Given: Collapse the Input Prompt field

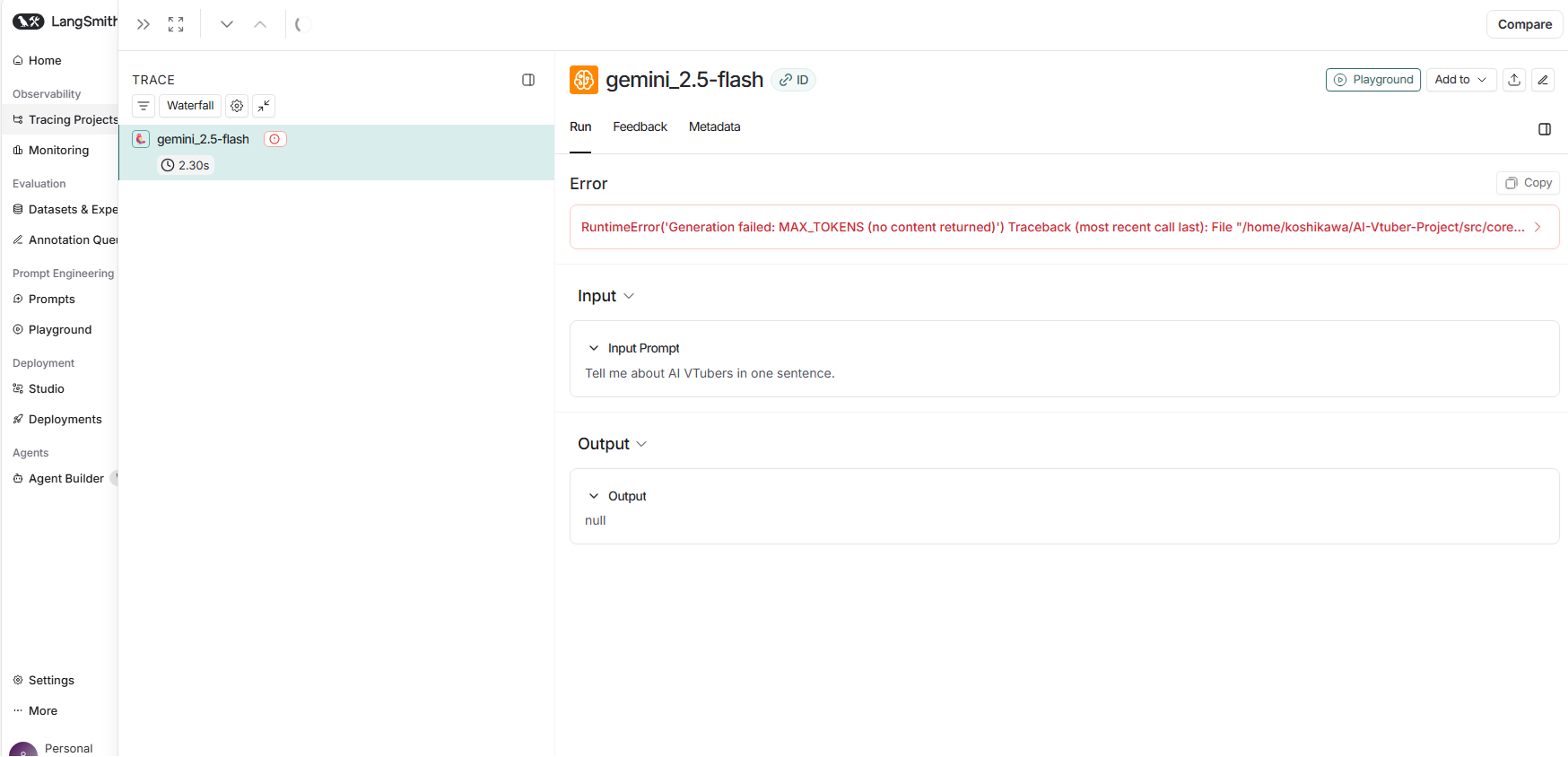Looking at the screenshot, I should coord(594,348).
